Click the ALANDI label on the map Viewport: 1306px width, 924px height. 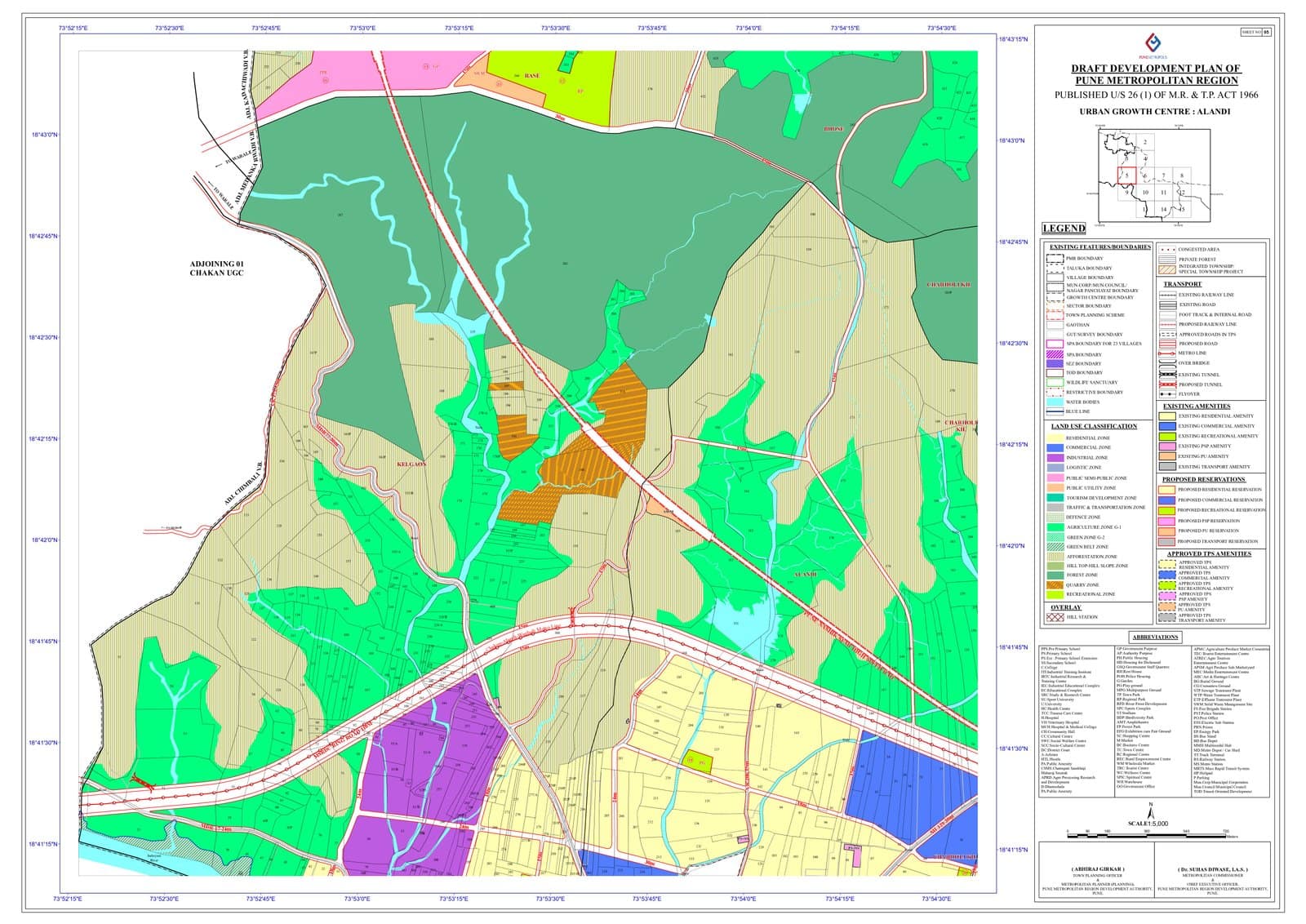[805, 575]
